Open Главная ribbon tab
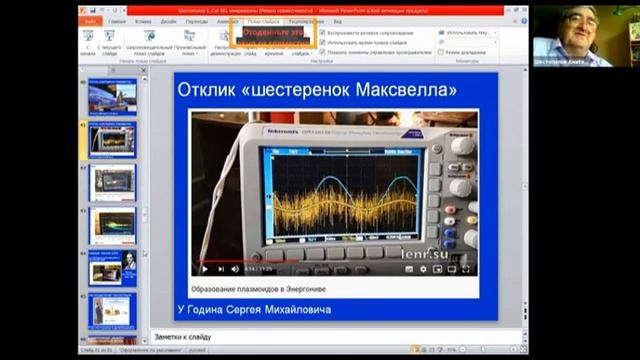 [117, 21]
